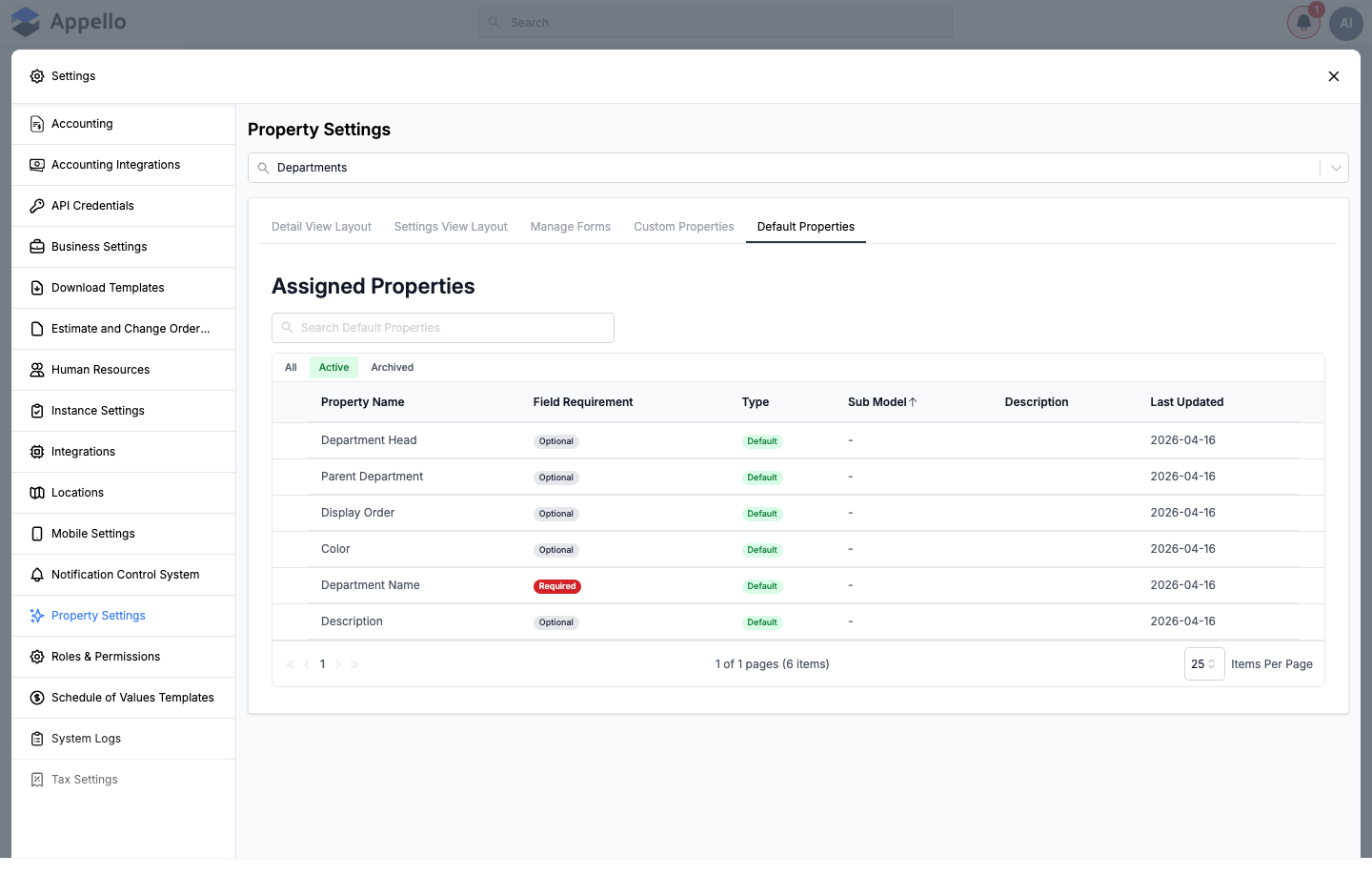Close the Settings dialog with X

pyautogui.click(x=1334, y=76)
